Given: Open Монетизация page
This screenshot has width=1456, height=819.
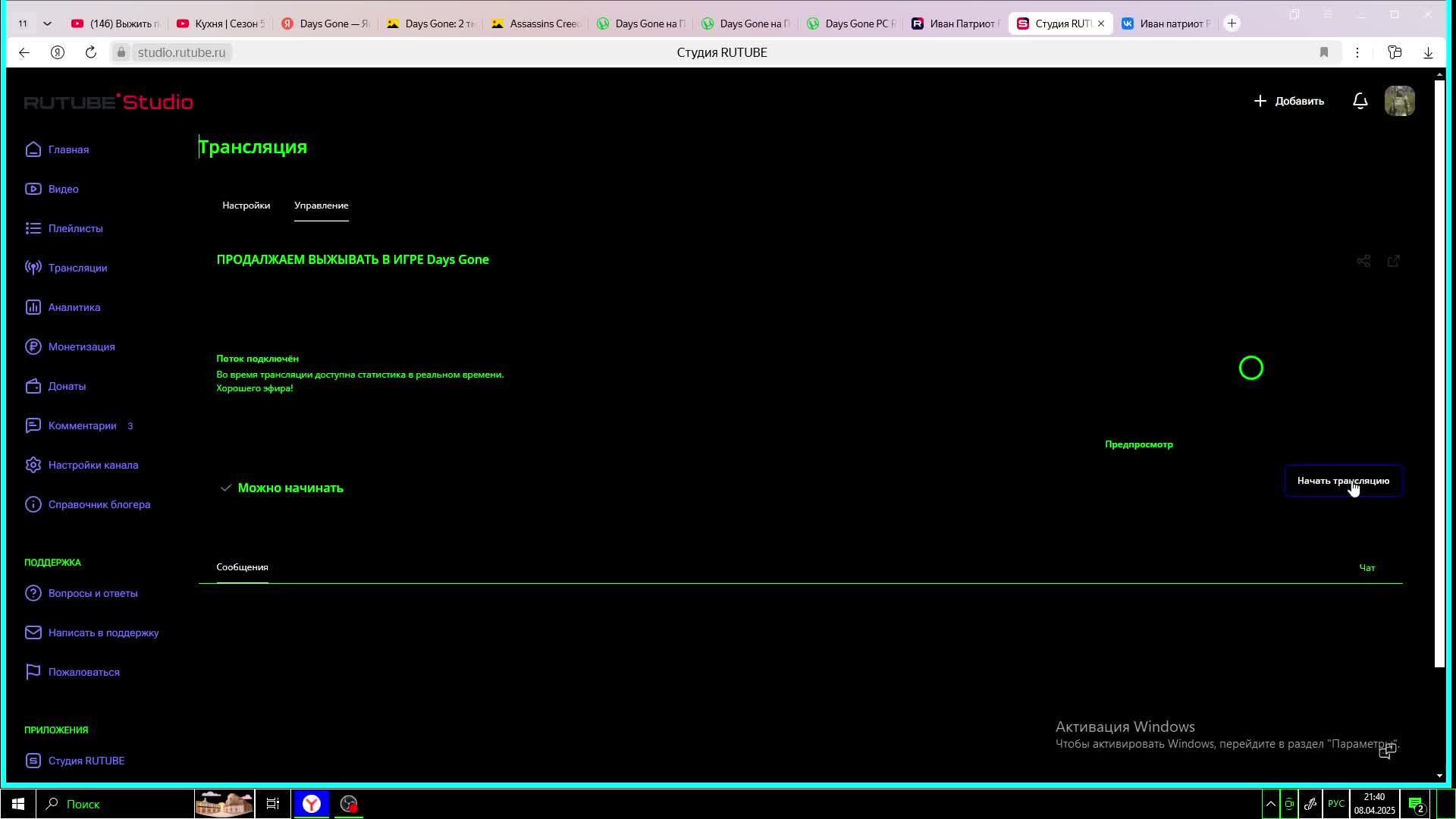Looking at the screenshot, I should pos(81,347).
